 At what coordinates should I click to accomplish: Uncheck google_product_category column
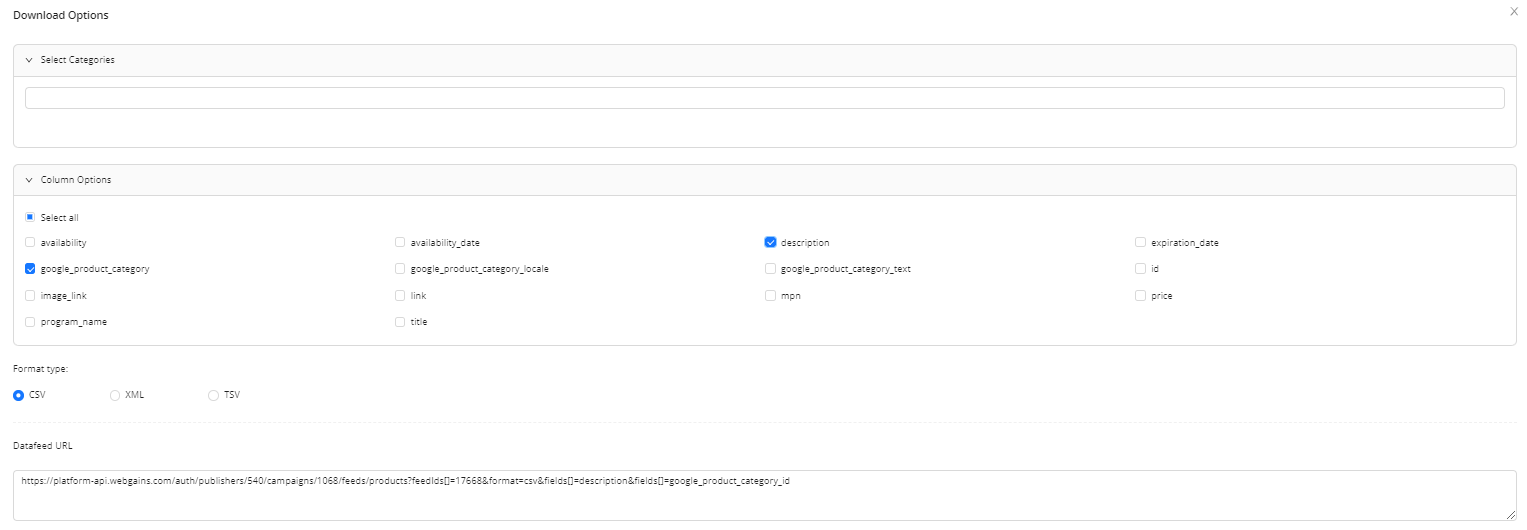pyautogui.click(x=30, y=269)
